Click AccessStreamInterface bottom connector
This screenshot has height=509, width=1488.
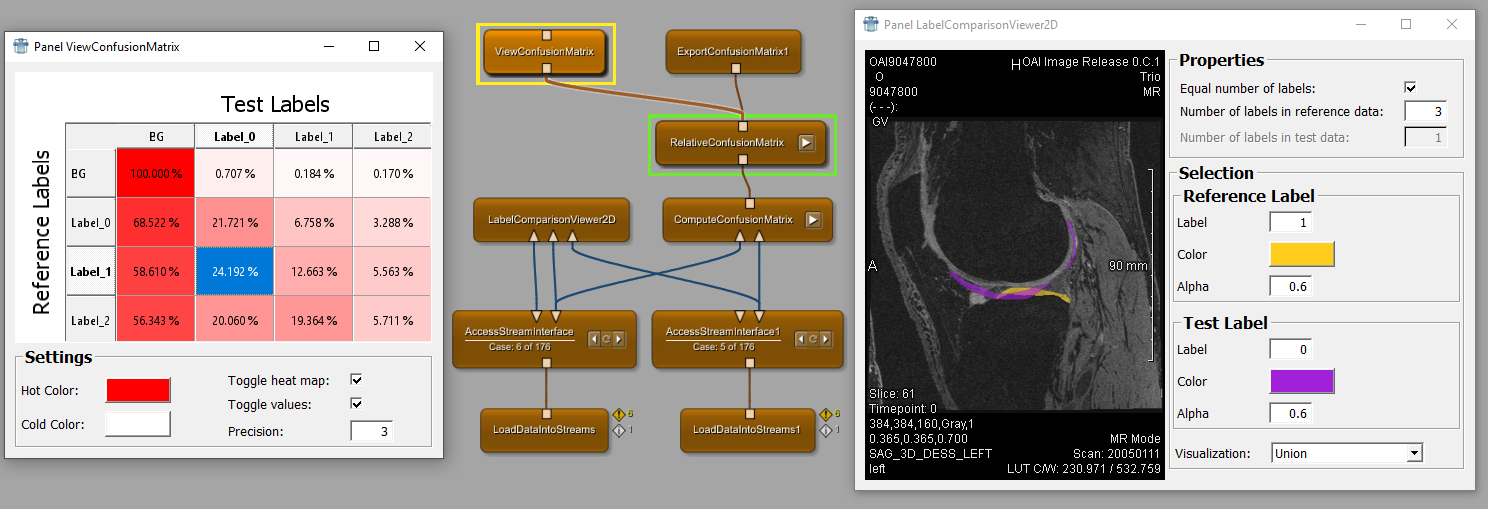[546, 363]
